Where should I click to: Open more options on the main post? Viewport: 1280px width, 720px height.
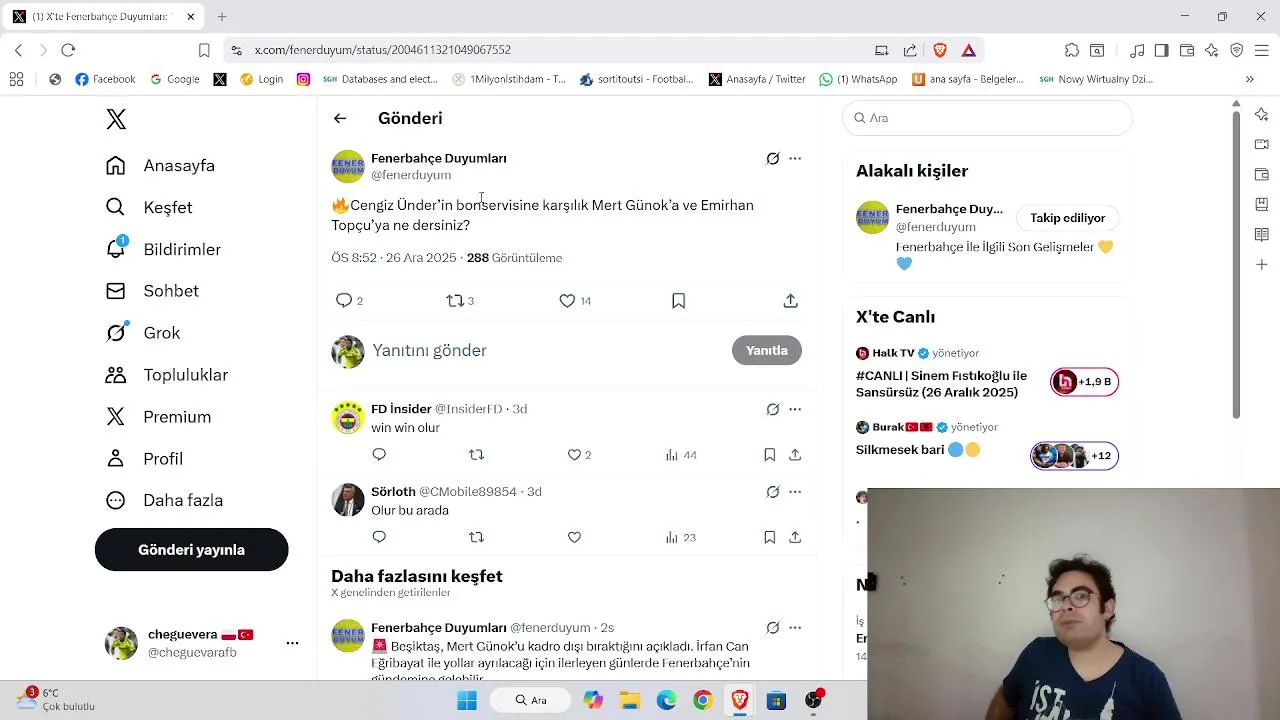tap(795, 158)
